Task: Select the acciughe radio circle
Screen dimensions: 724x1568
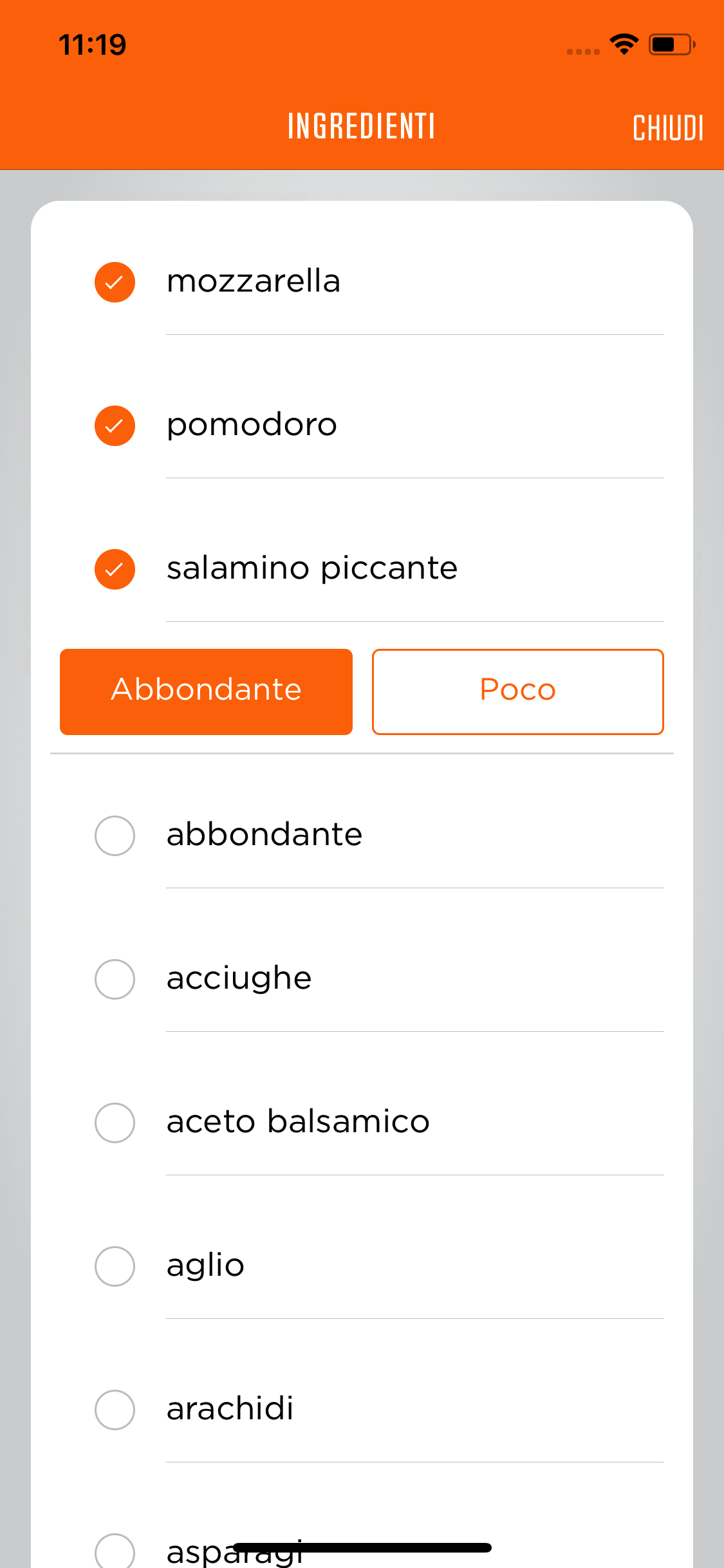Action: tap(115, 979)
